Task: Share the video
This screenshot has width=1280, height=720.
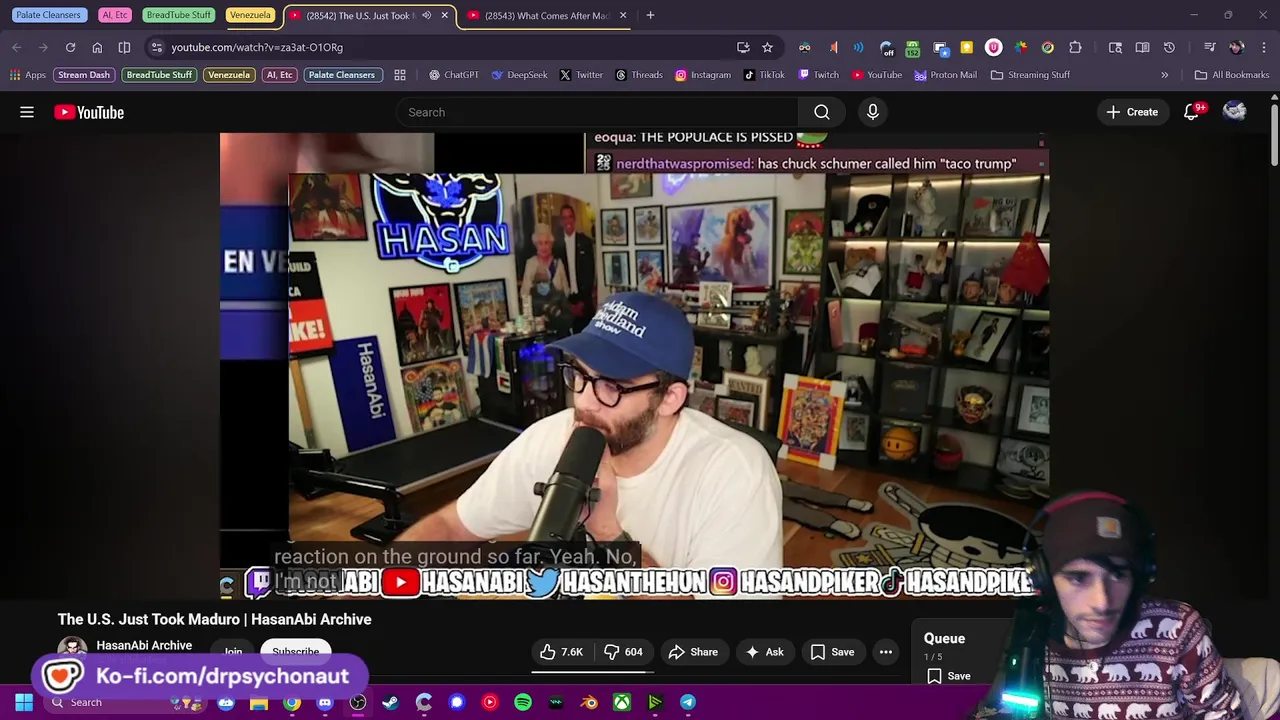Action: 693,652
